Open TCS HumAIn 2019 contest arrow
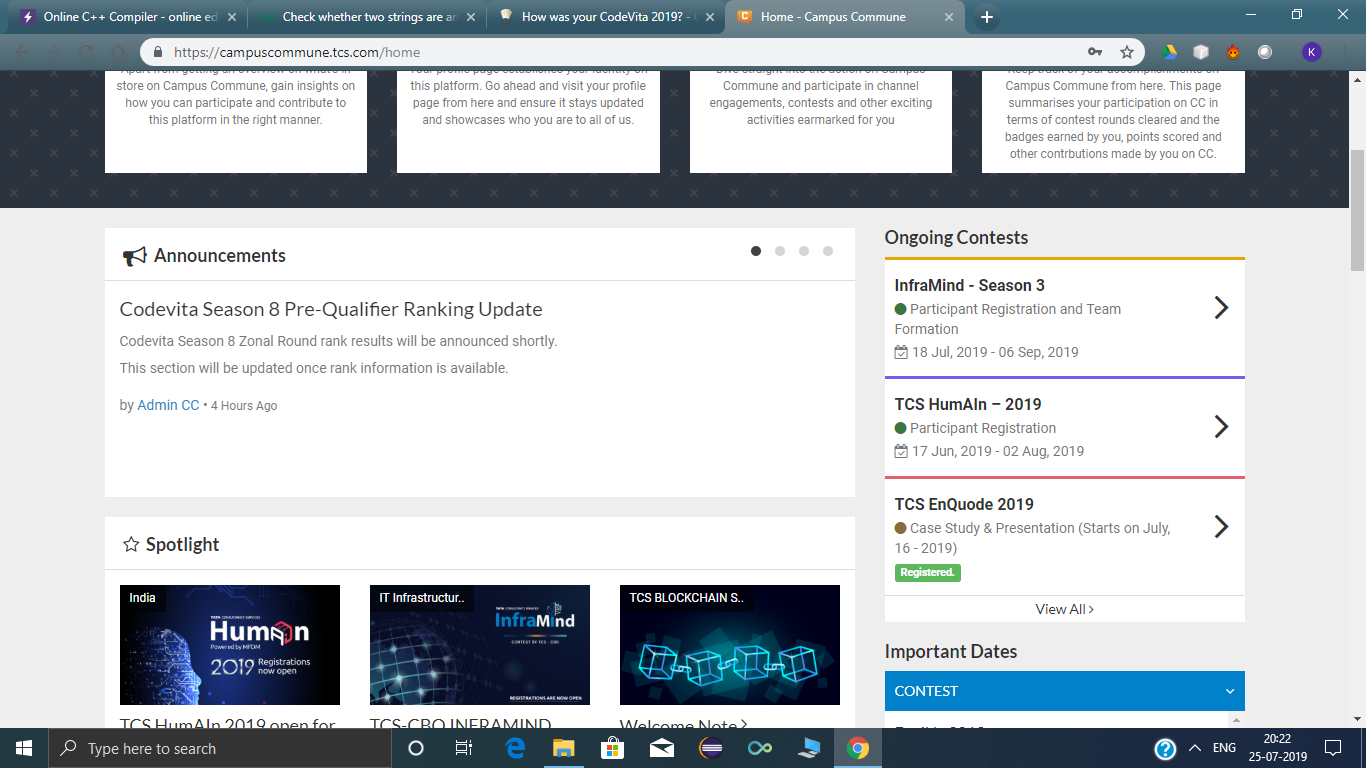The image size is (1366, 768). pyautogui.click(x=1220, y=427)
